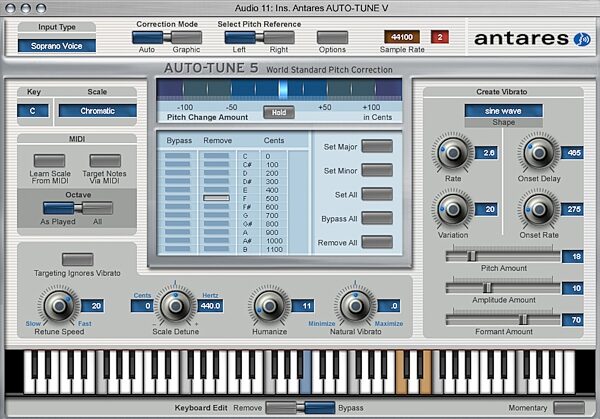Click the pitch change meter display
This screenshot has width=600, height=419.
(x=279, y=88)
